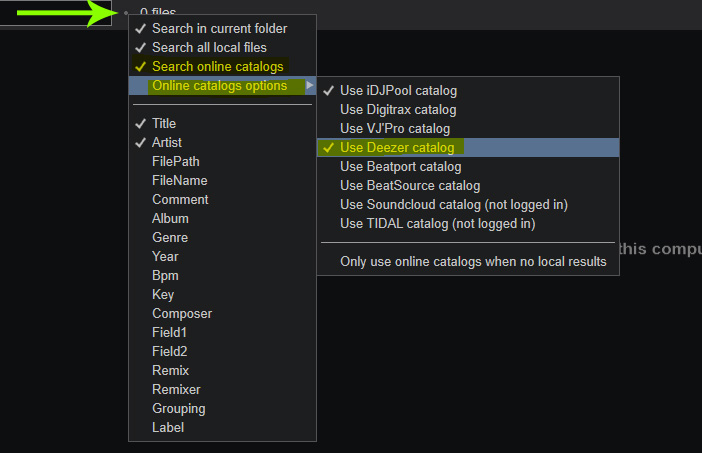Click the search options dot next to the arrow

[126, 13]
